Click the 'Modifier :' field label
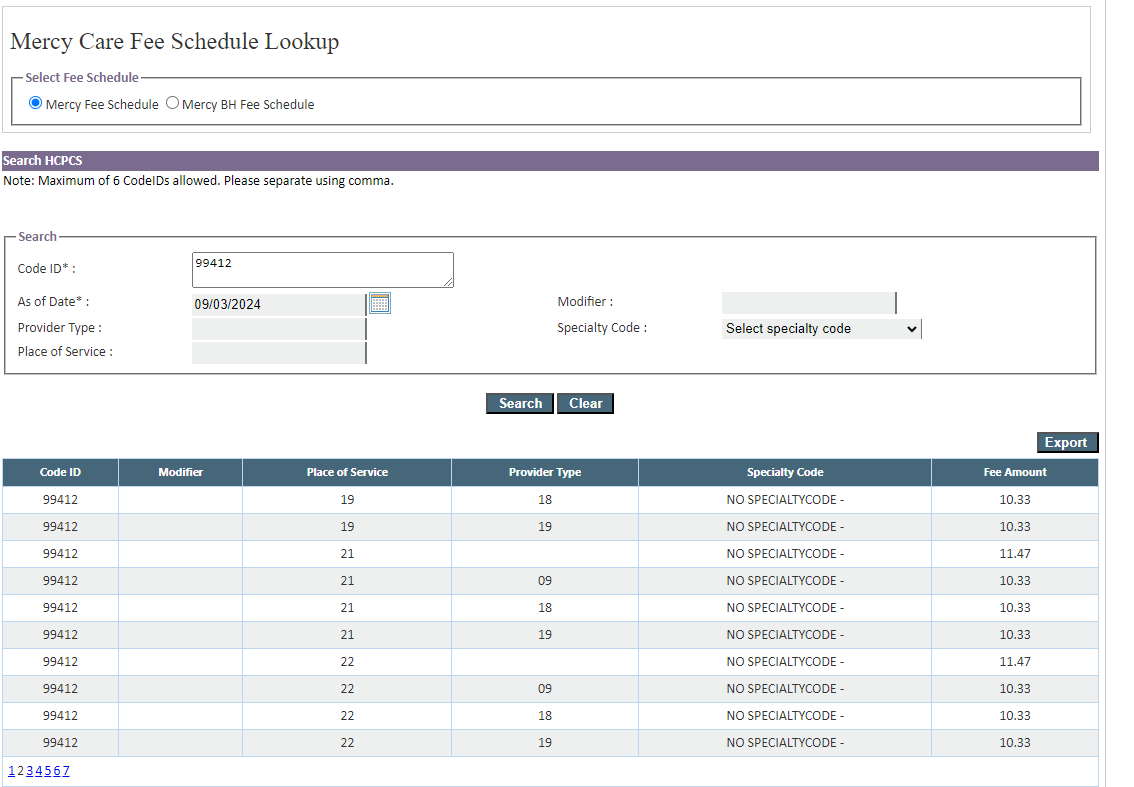The image size is (1134, 787). click(x=585, y=302)
